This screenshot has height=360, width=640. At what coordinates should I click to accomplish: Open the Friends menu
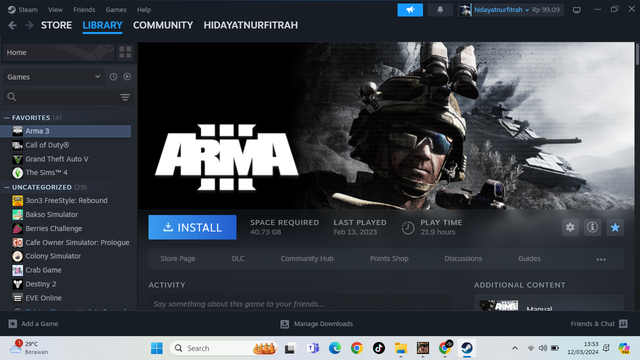click(x=84, y=10)
